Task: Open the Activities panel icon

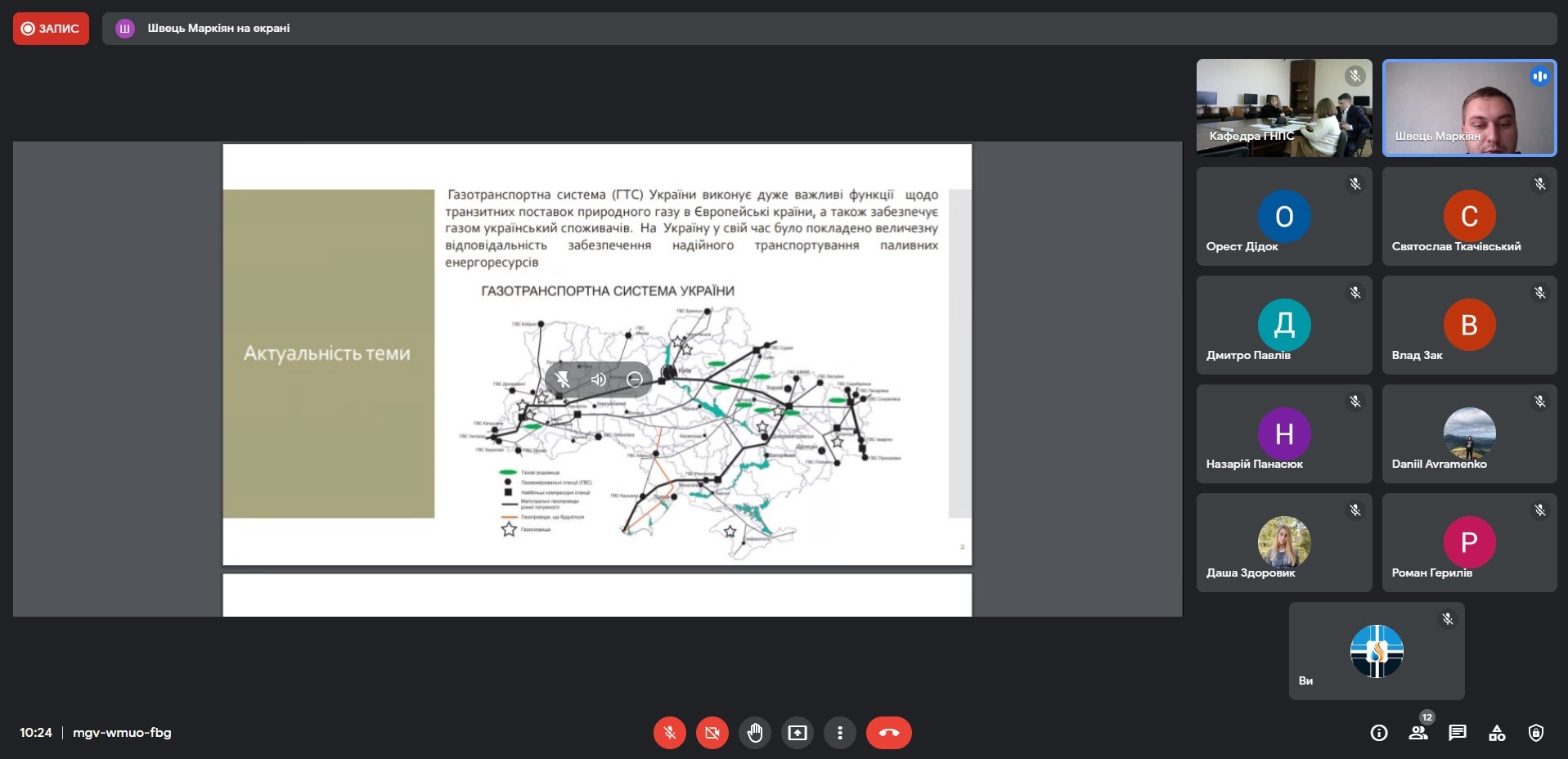Action: (x=1497, y=733)
